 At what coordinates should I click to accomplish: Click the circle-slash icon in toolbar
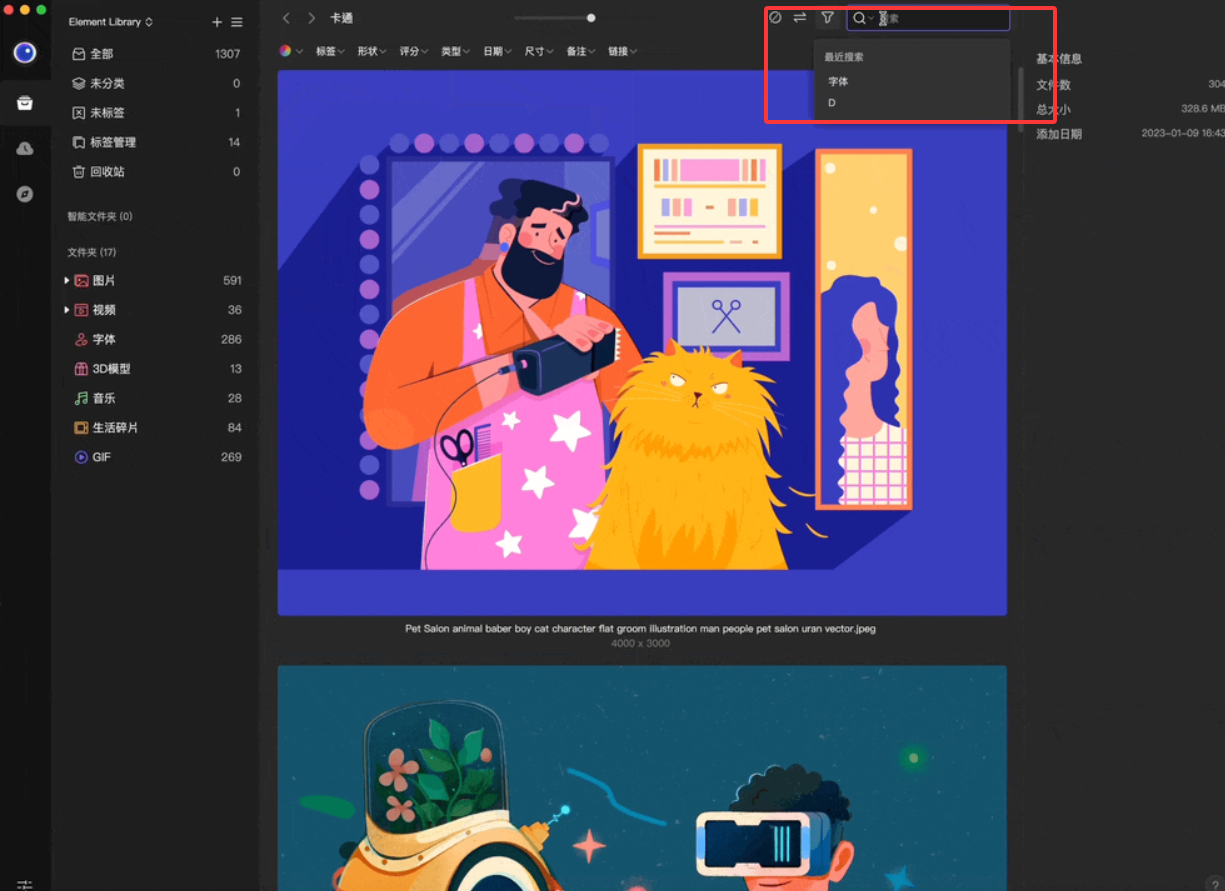(774, 17)
